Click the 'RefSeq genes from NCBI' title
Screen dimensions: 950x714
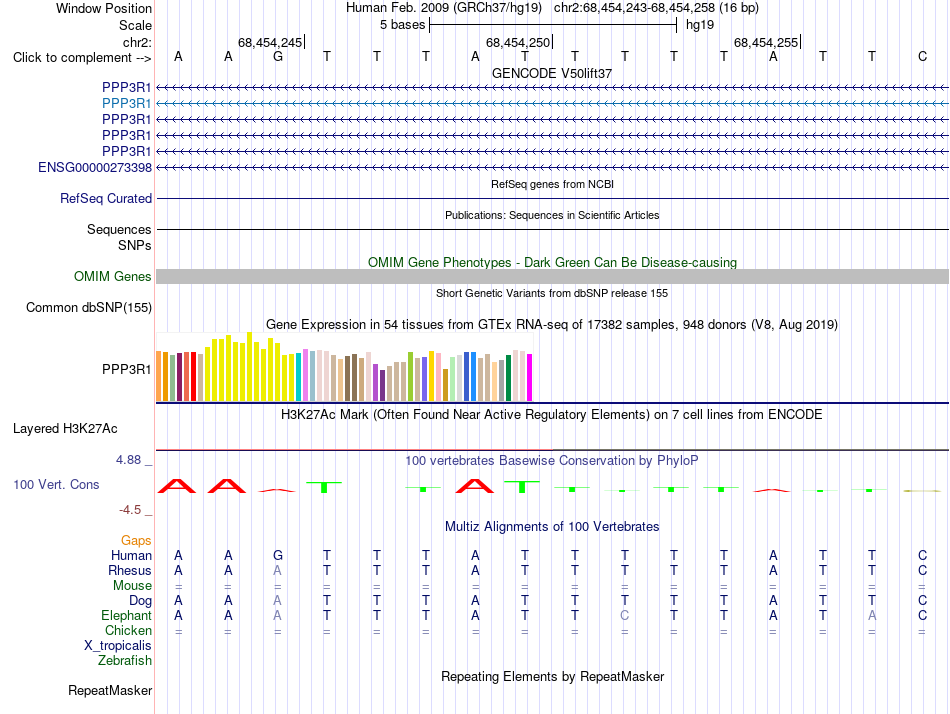pos(553,184)
